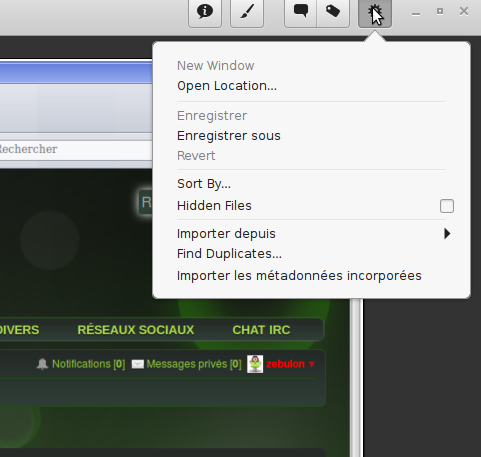
Task: Open the image properties info icon
Action: [205, 12]
